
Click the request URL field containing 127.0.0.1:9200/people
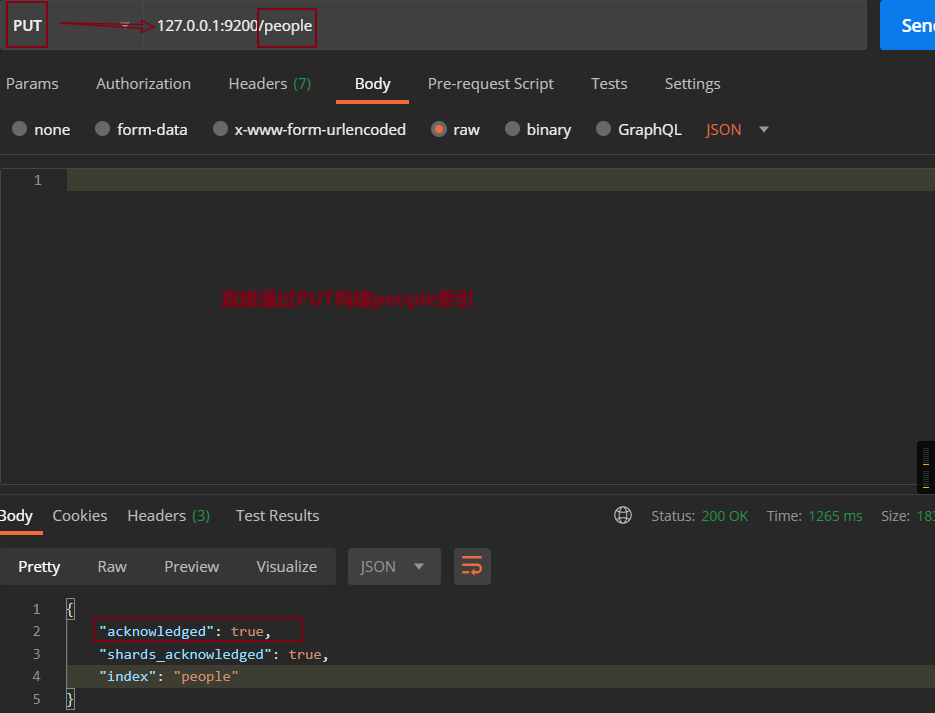pos(505,25)
